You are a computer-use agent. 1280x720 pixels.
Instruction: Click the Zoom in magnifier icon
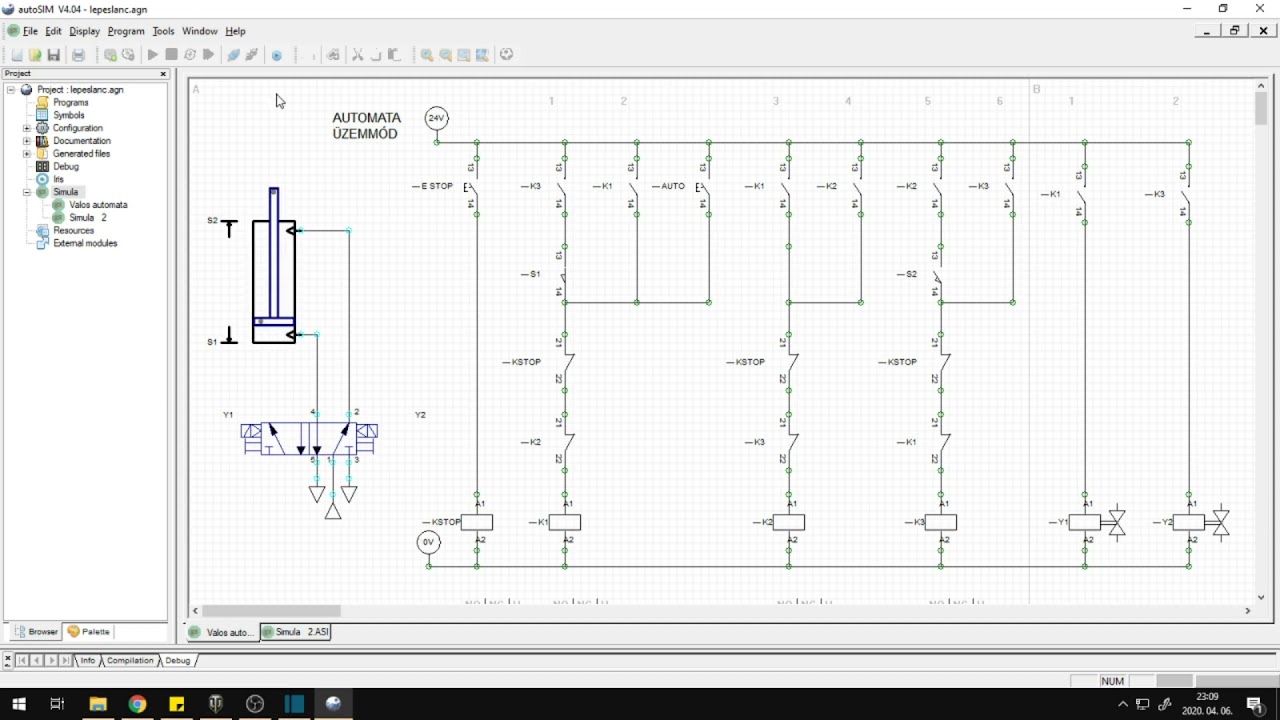[x=427, y=55]
